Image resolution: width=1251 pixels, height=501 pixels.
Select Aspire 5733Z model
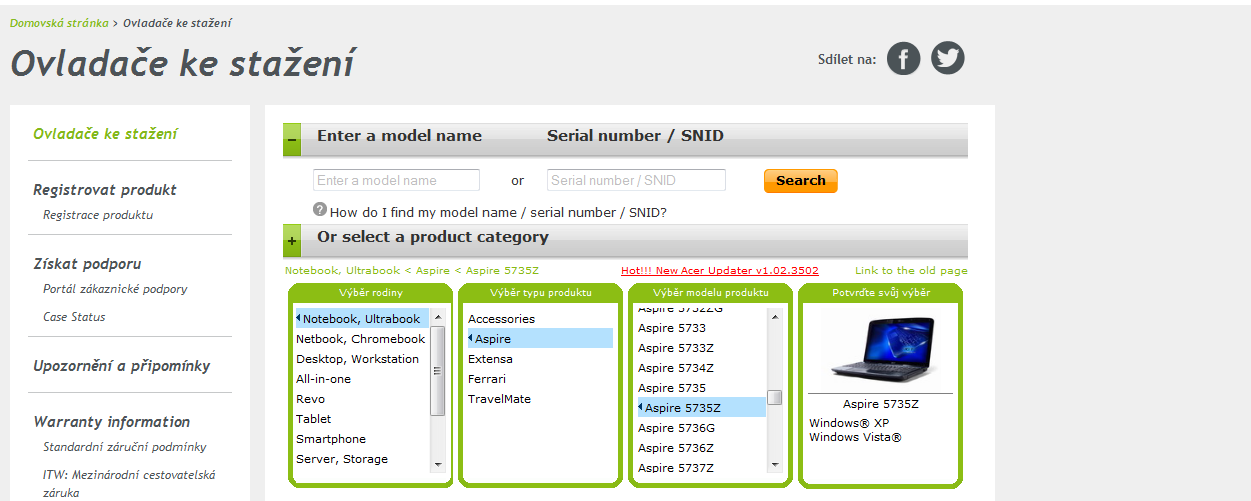click(x=676, y=348)
